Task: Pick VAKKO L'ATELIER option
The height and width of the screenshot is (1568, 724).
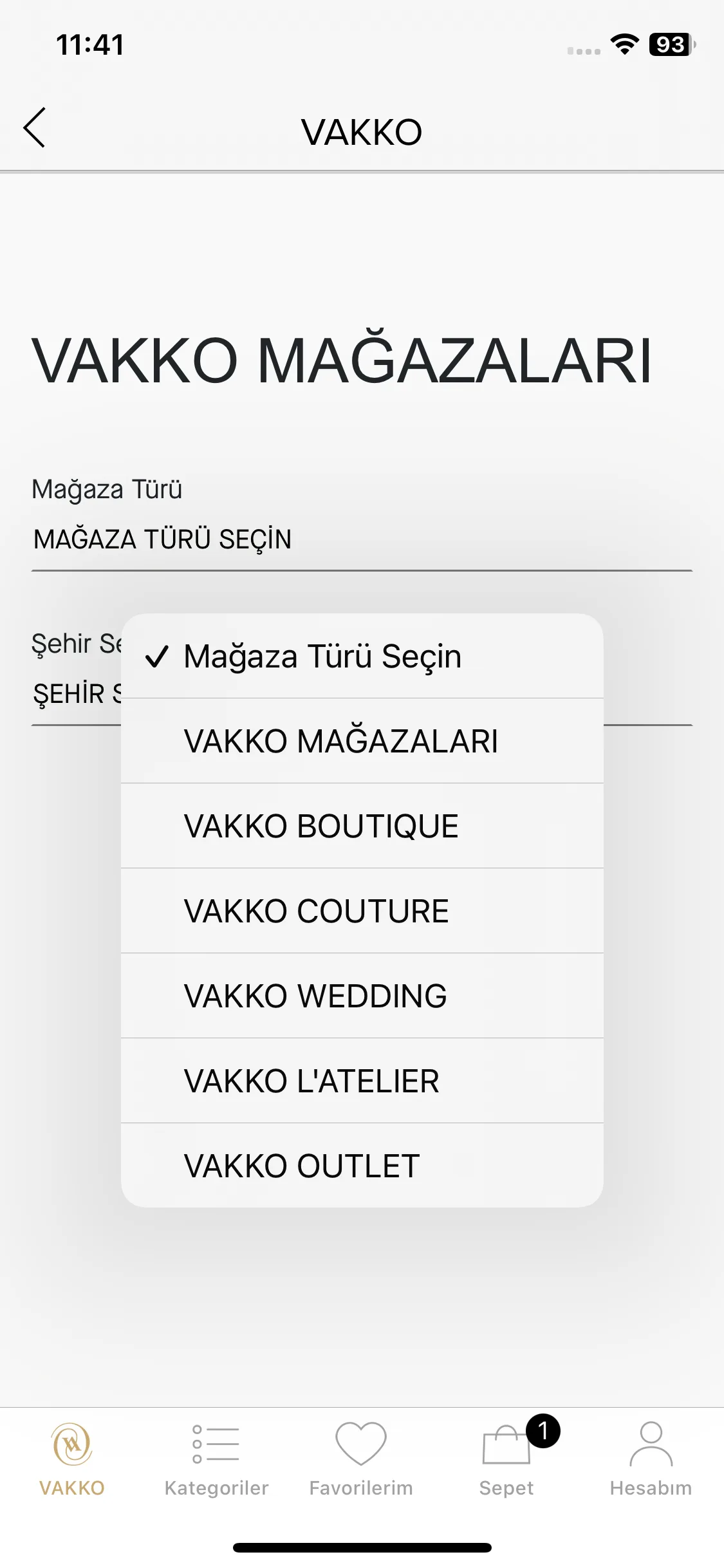Action: click(x=362, y=1081)
